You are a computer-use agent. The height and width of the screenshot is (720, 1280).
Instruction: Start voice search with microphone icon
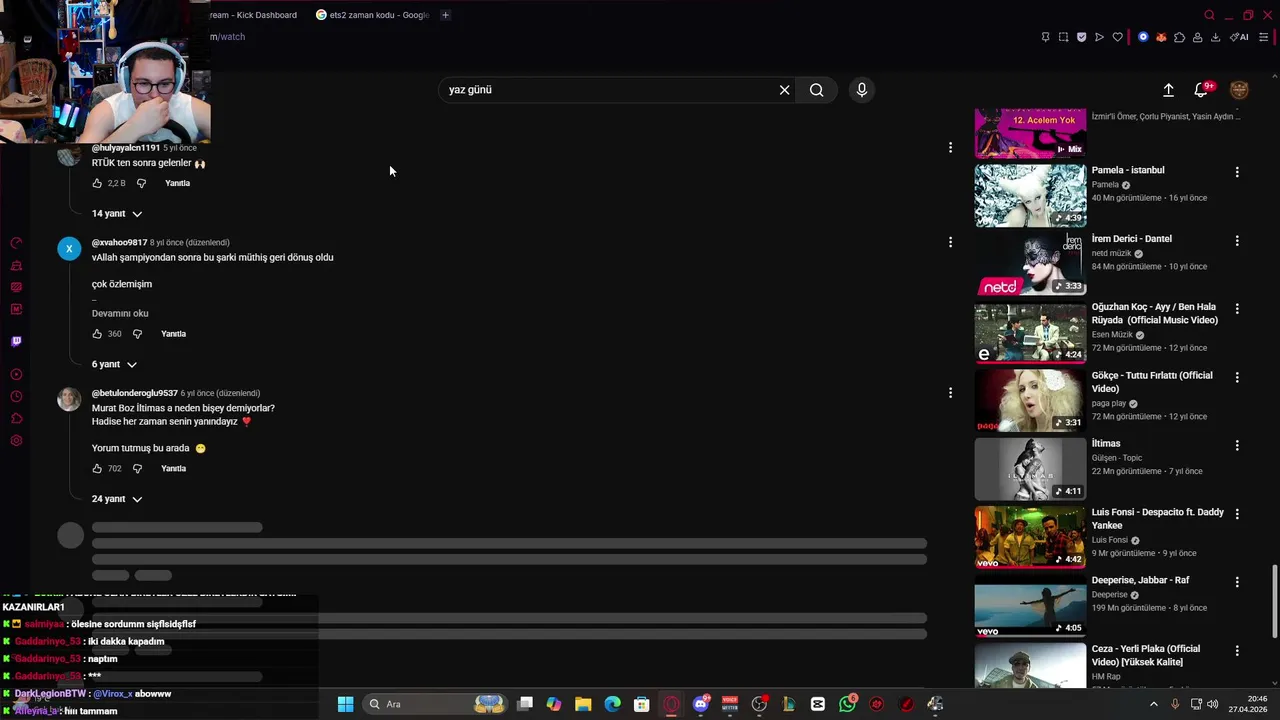[x=862, y=90]
